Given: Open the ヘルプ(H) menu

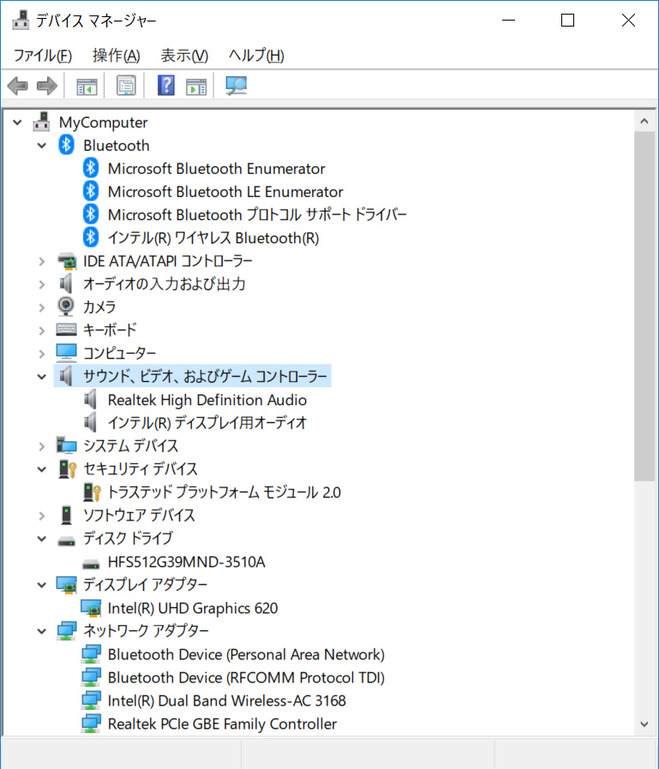Looking at the screenshot, I should 256,55.
